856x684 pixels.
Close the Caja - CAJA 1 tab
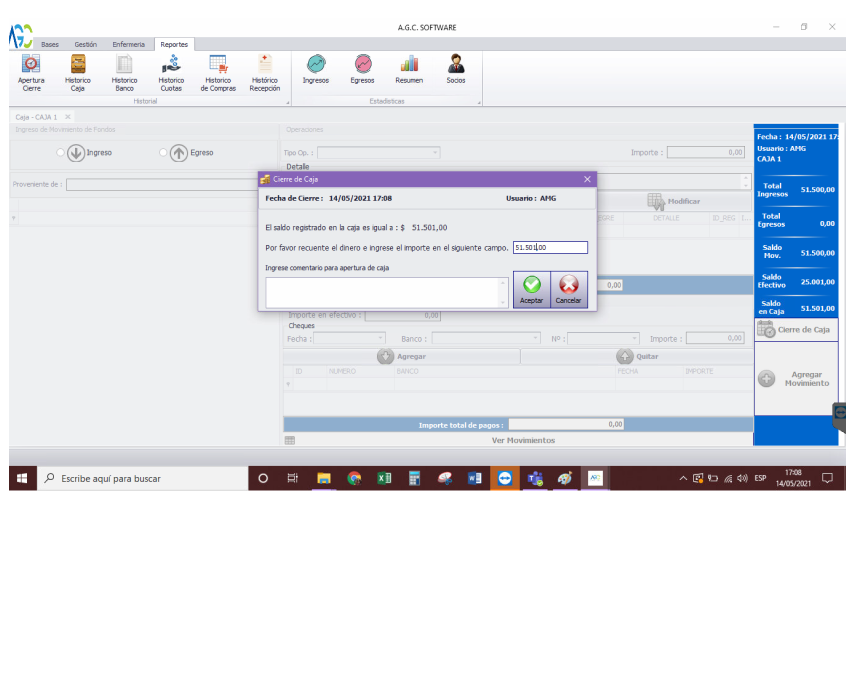point(68,117)
